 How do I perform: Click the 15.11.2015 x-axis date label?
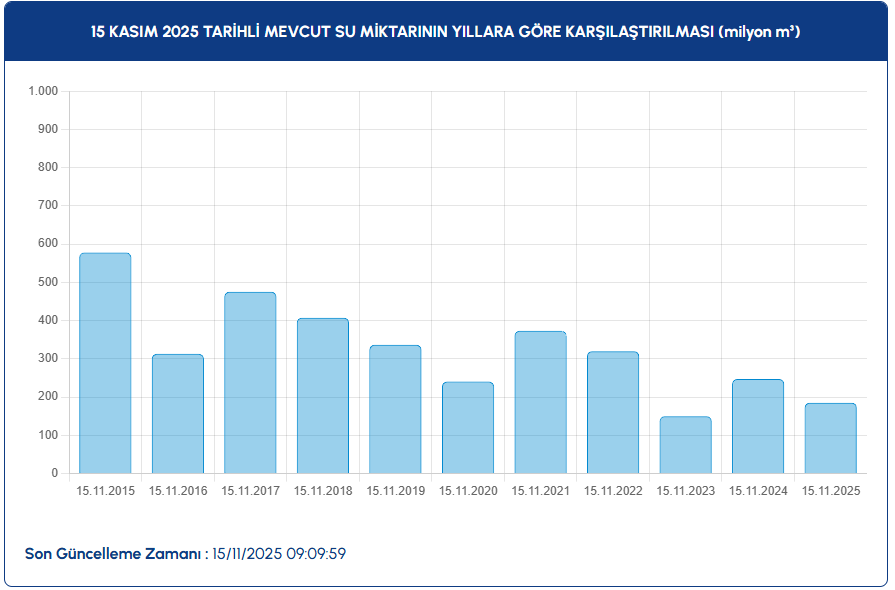point(105,491)
